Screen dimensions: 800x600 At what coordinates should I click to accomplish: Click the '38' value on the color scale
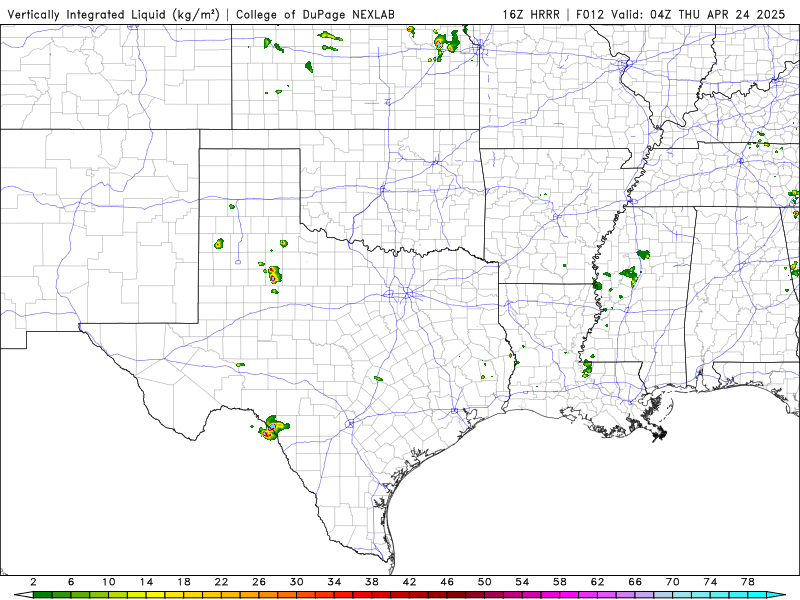click(372, 582)
